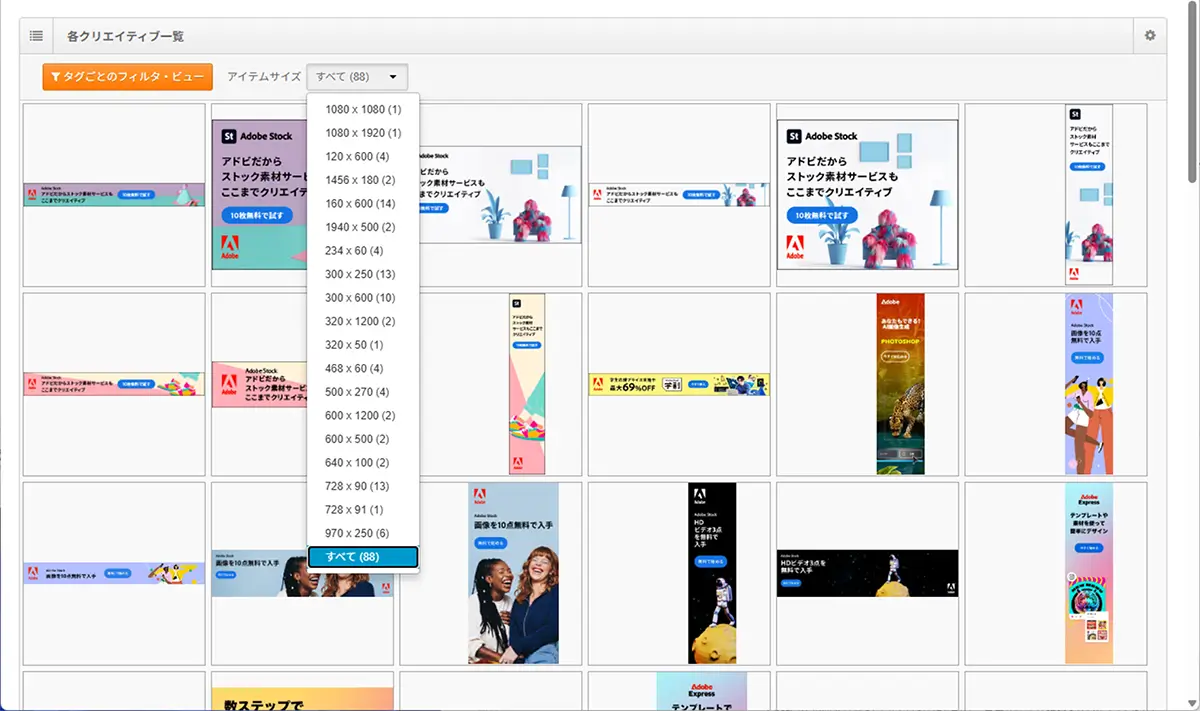Select size 1080 x 1080 (1)
The image size is (1200, 711).
(x=363, y=109)
